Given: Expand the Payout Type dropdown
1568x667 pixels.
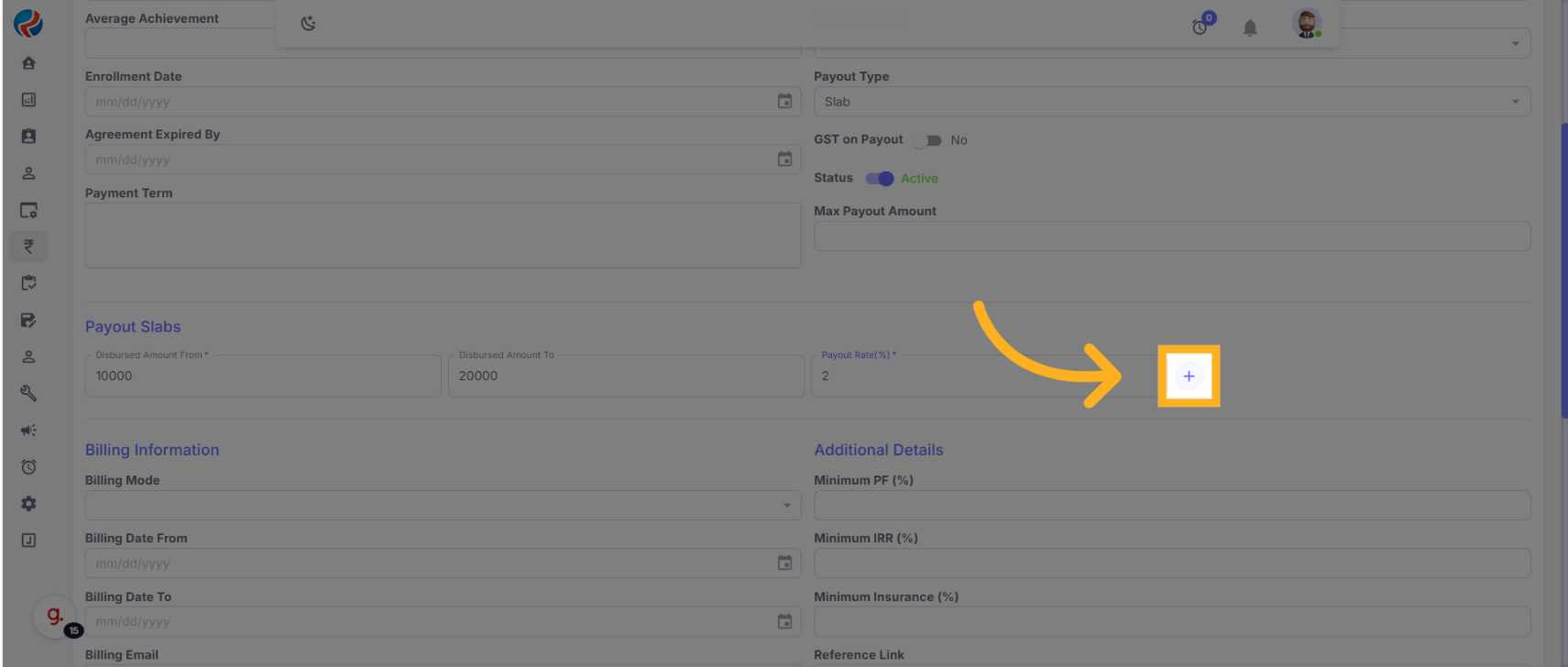Looking at the screenshot, I should click(x=1171, y=102).
